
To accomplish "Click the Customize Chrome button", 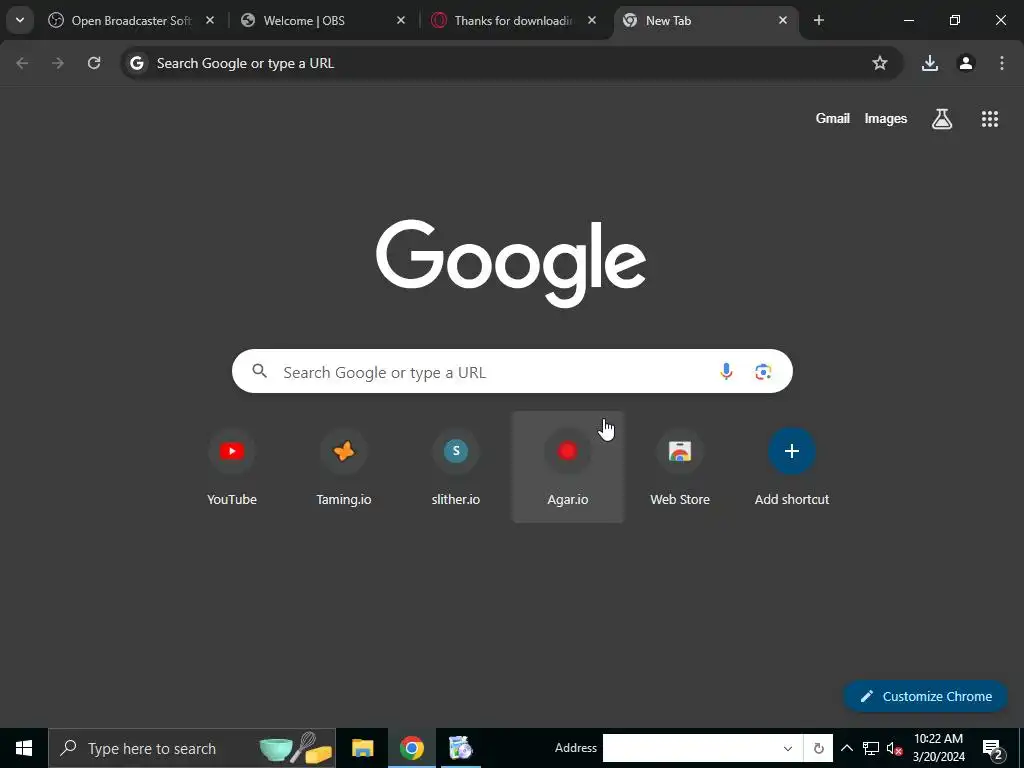I will (x=925, y=696).
